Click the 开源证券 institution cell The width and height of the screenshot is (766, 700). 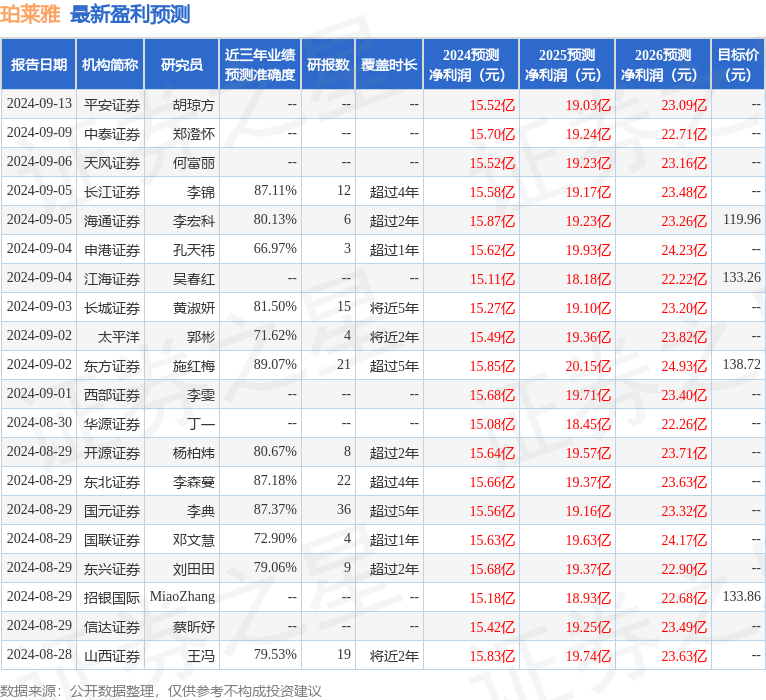point(112,453)
